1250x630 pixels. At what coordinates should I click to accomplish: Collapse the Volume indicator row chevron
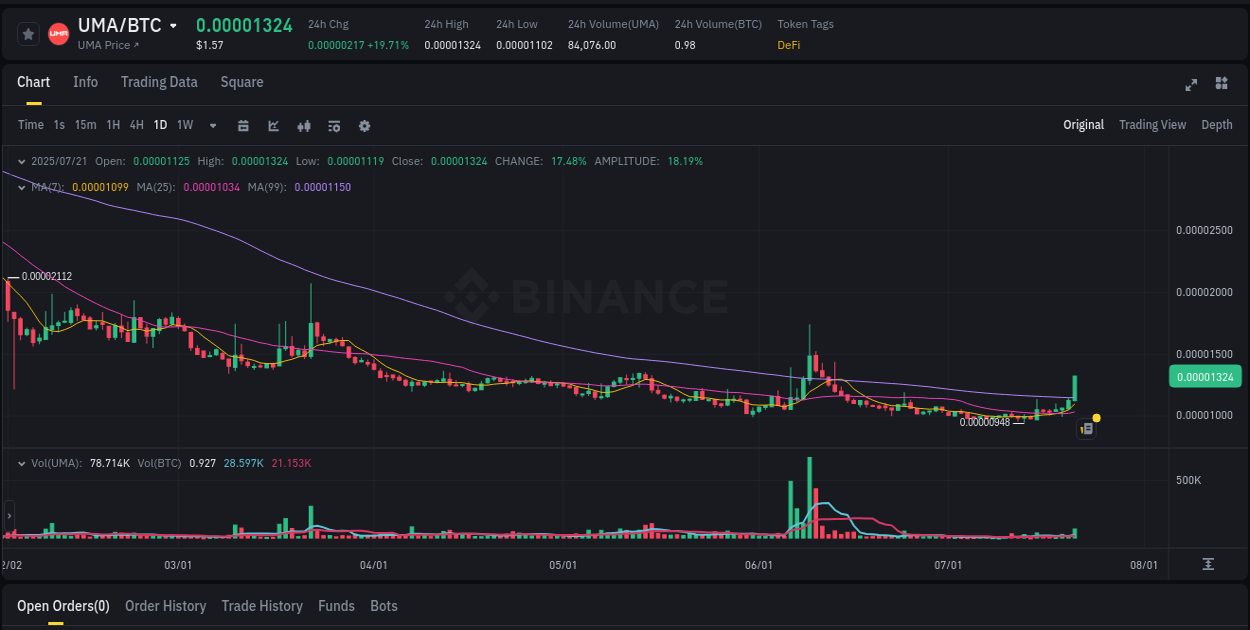click(21, 463)
